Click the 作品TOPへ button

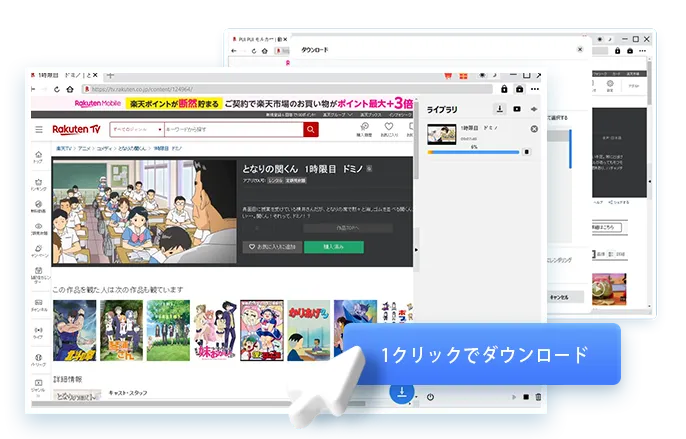pyautogui.click(x=348, y=228)
